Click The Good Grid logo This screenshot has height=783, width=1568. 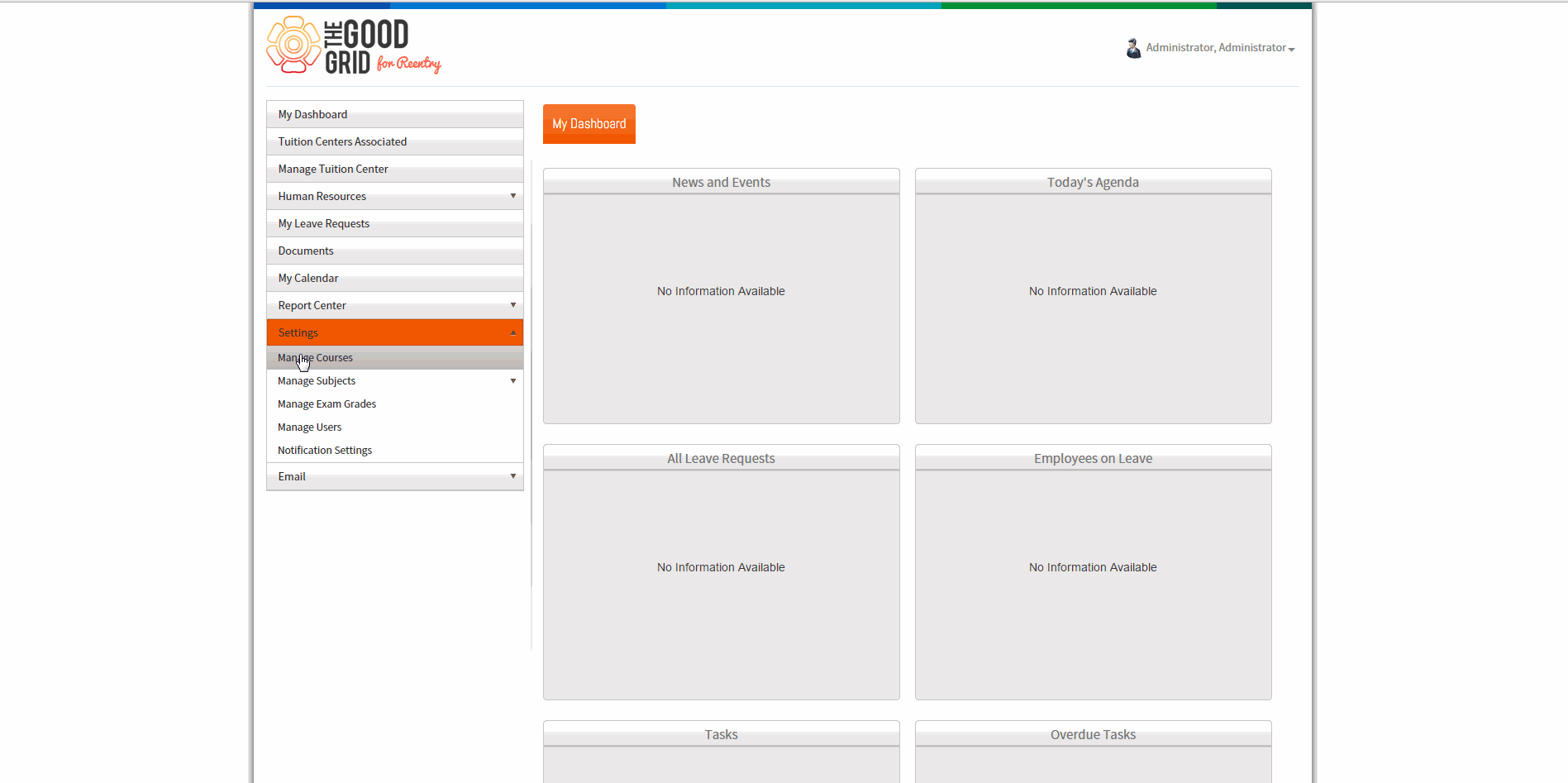(x=354, y=45)
